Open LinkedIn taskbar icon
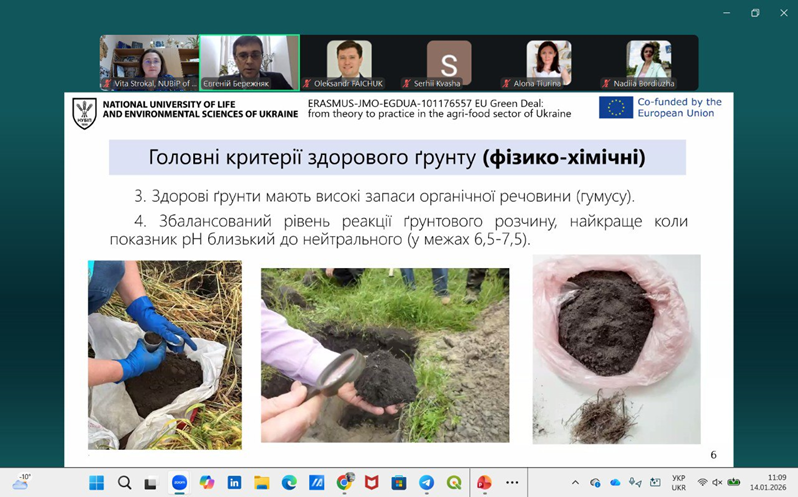 (234, 482)
